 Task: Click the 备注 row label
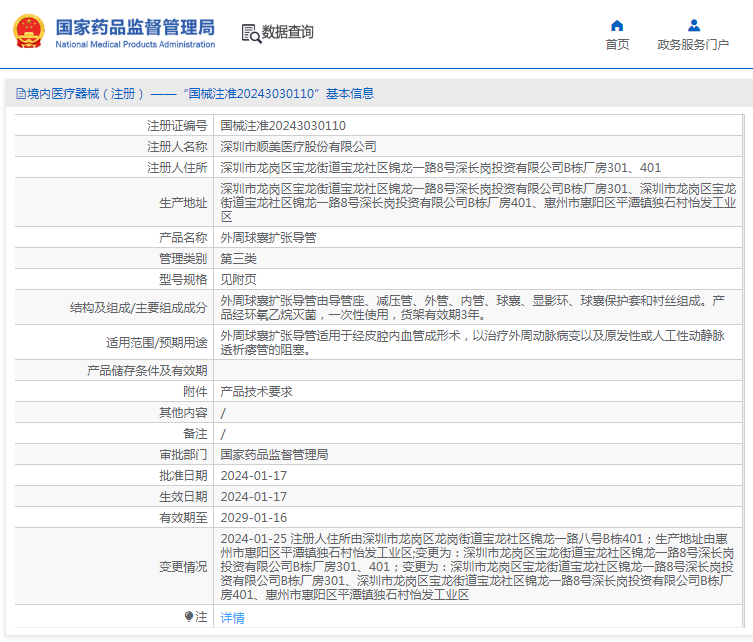(x=195, y=434)
